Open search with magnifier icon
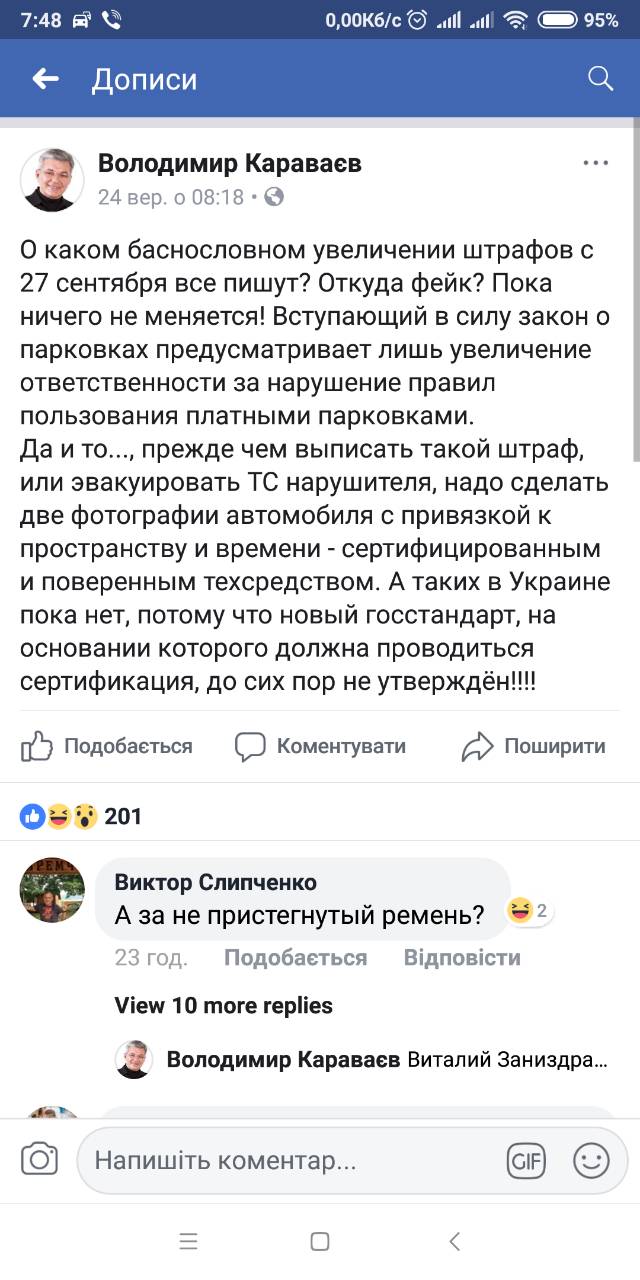The width and height of the screenshot is (640, 1280). [x=600, y=79]
